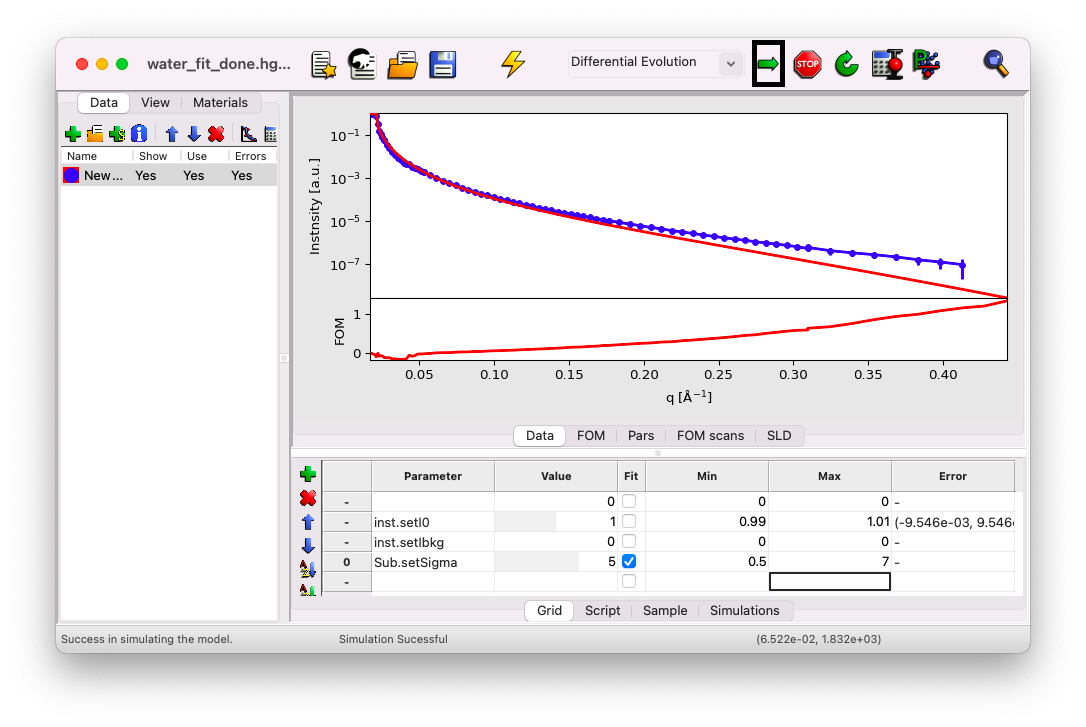Image resolution: width=1086 pixels, height=727 pixels.
Task: Click the Max cell in the empty last row
Action: tap(830, 582)
